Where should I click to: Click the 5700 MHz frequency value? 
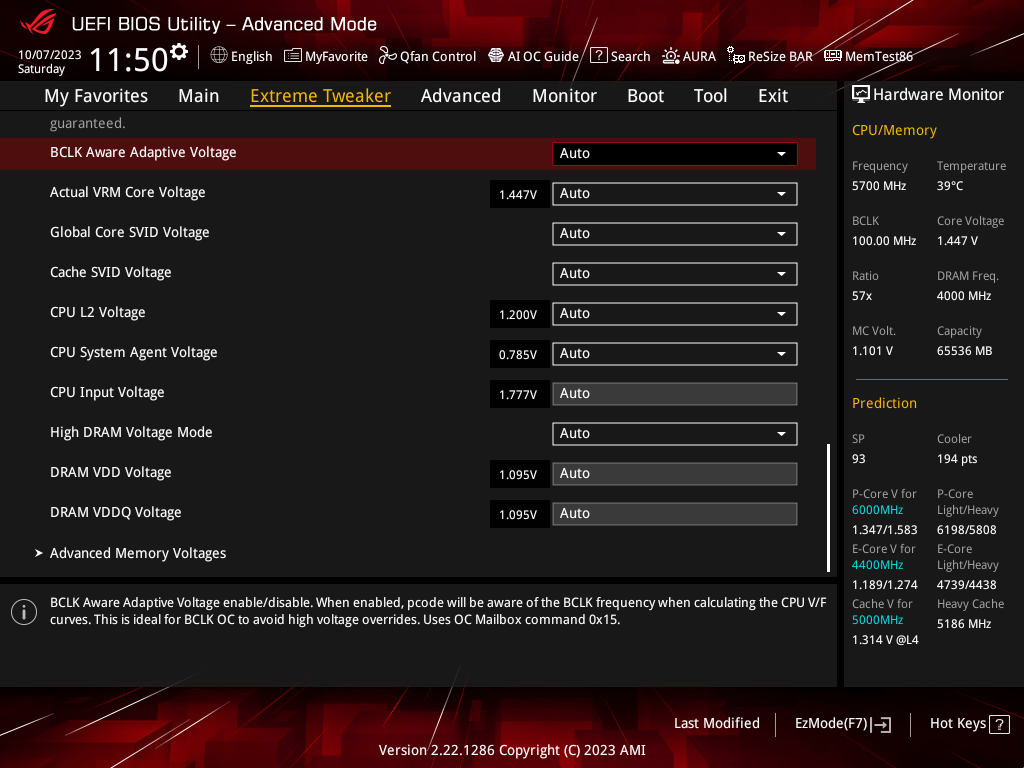point(878,186)
